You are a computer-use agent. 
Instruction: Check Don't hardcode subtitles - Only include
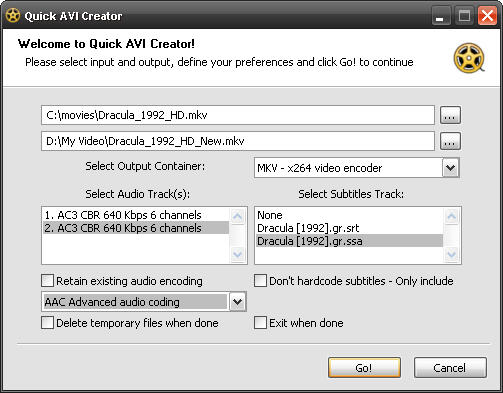coord(260,281)
